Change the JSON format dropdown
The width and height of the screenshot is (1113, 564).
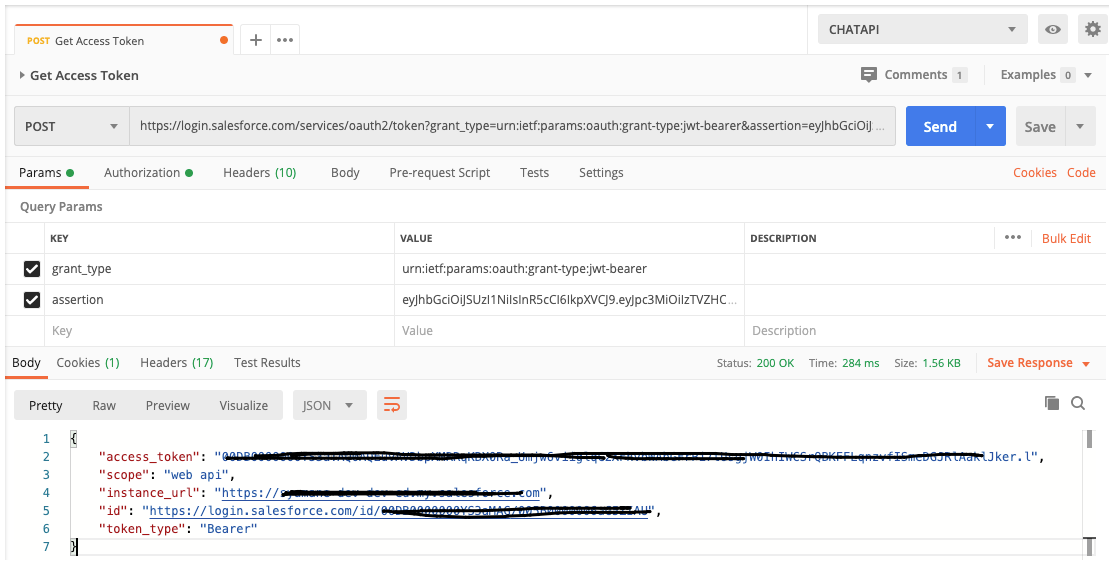click(x=329, y=405)
